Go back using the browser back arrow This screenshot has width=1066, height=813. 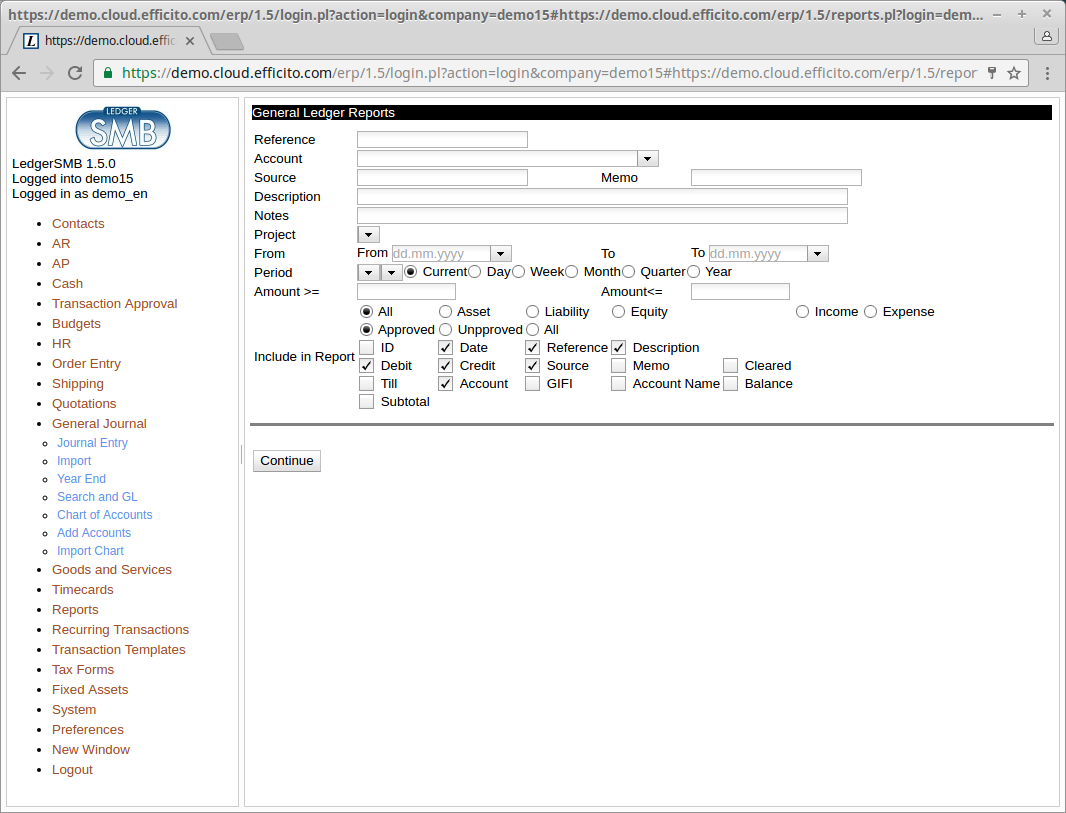point(19,73)
